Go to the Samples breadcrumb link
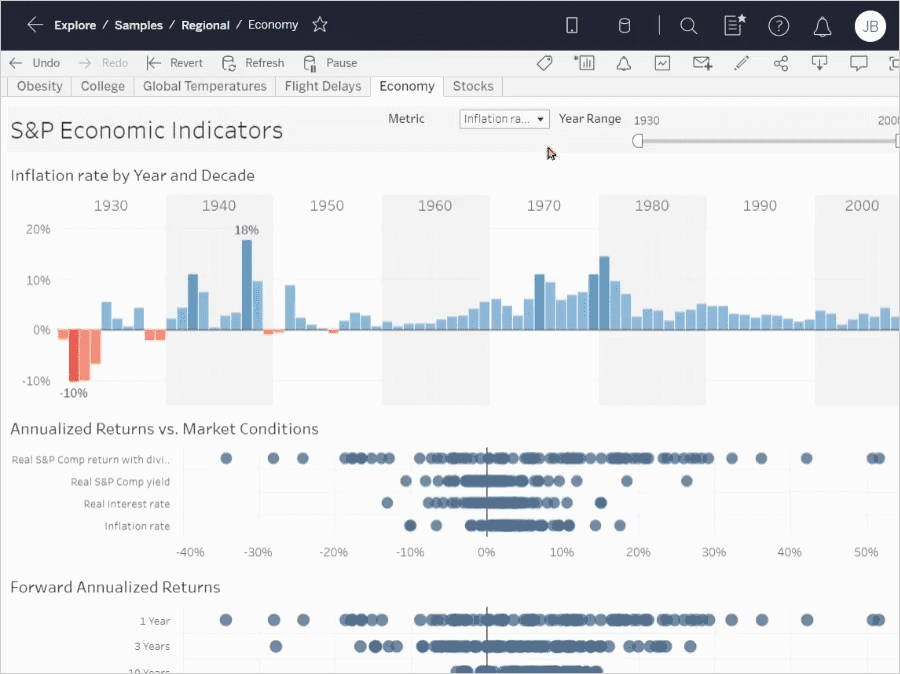900x674 pixels. tap(138, 25)
